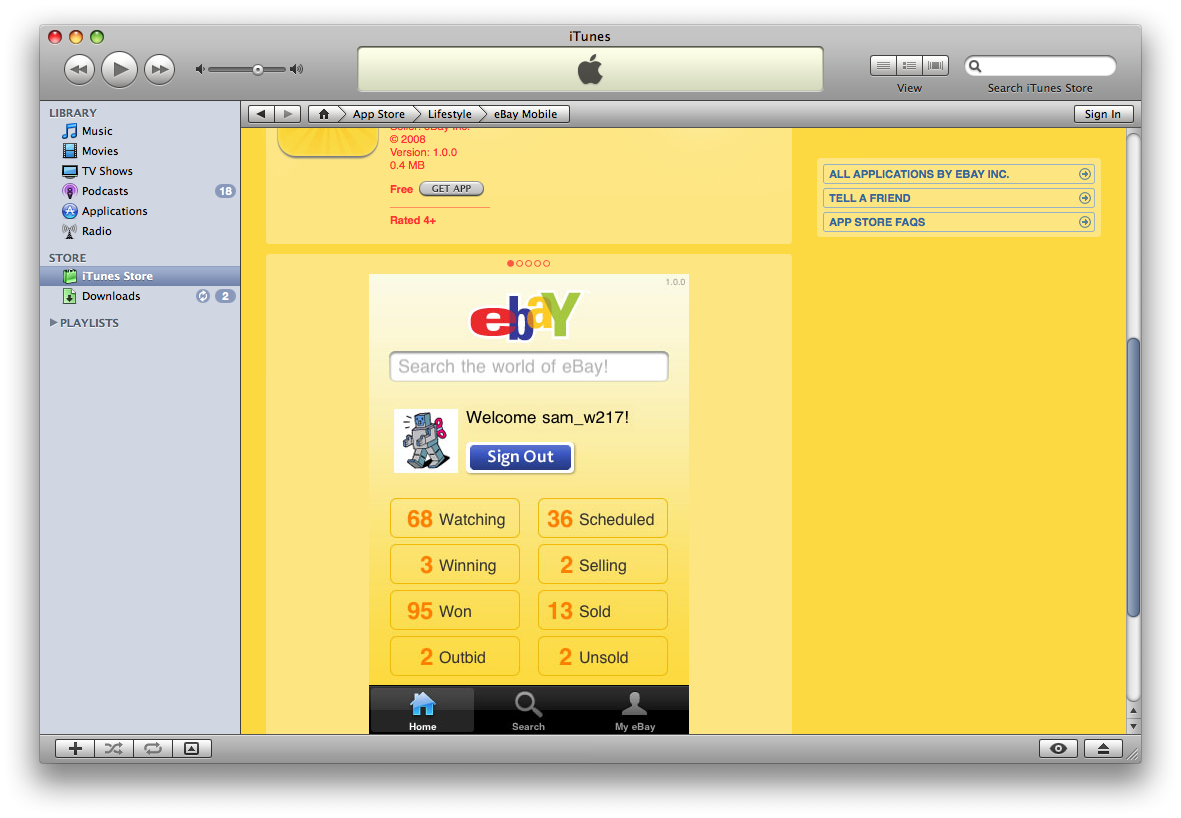
Task: Select the fifth screenshot page dot
Action: click(547, 264)
